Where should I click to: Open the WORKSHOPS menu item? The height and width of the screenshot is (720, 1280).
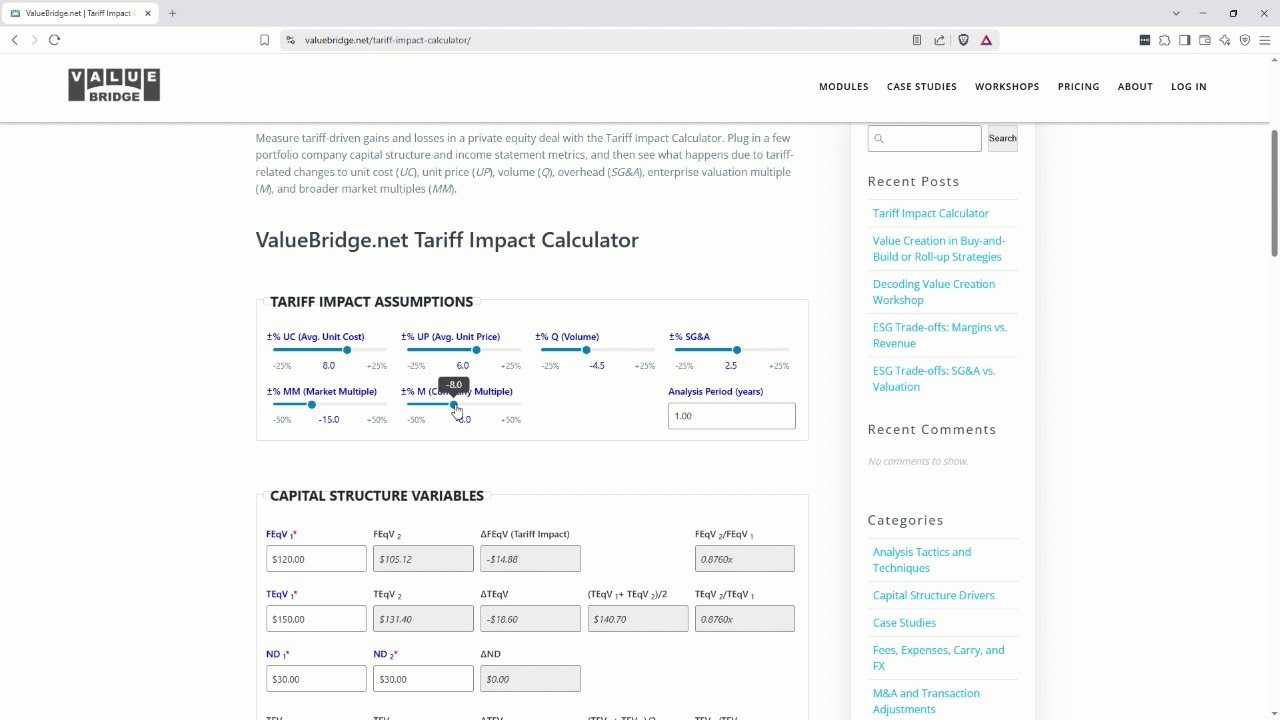[1007, 87]
